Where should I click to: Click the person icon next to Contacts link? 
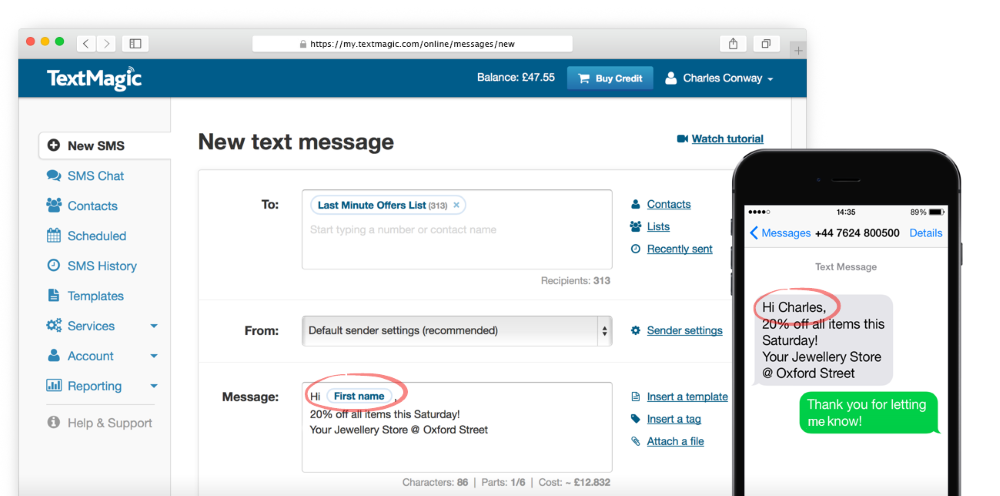click(635, 204)
